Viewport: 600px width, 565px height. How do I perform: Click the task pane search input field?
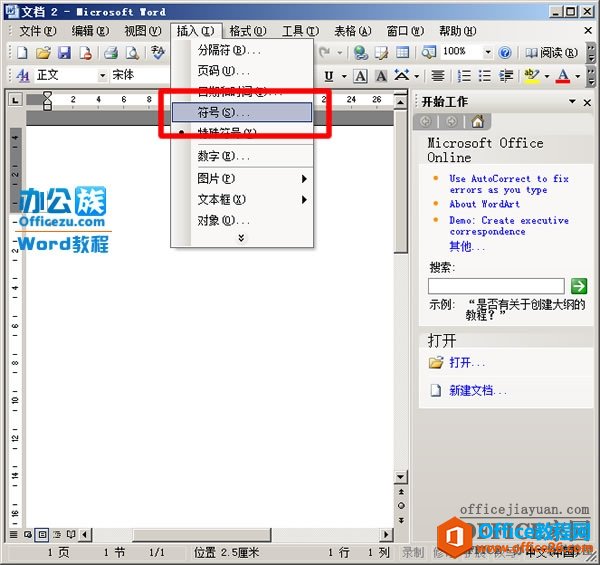[496, 286]
